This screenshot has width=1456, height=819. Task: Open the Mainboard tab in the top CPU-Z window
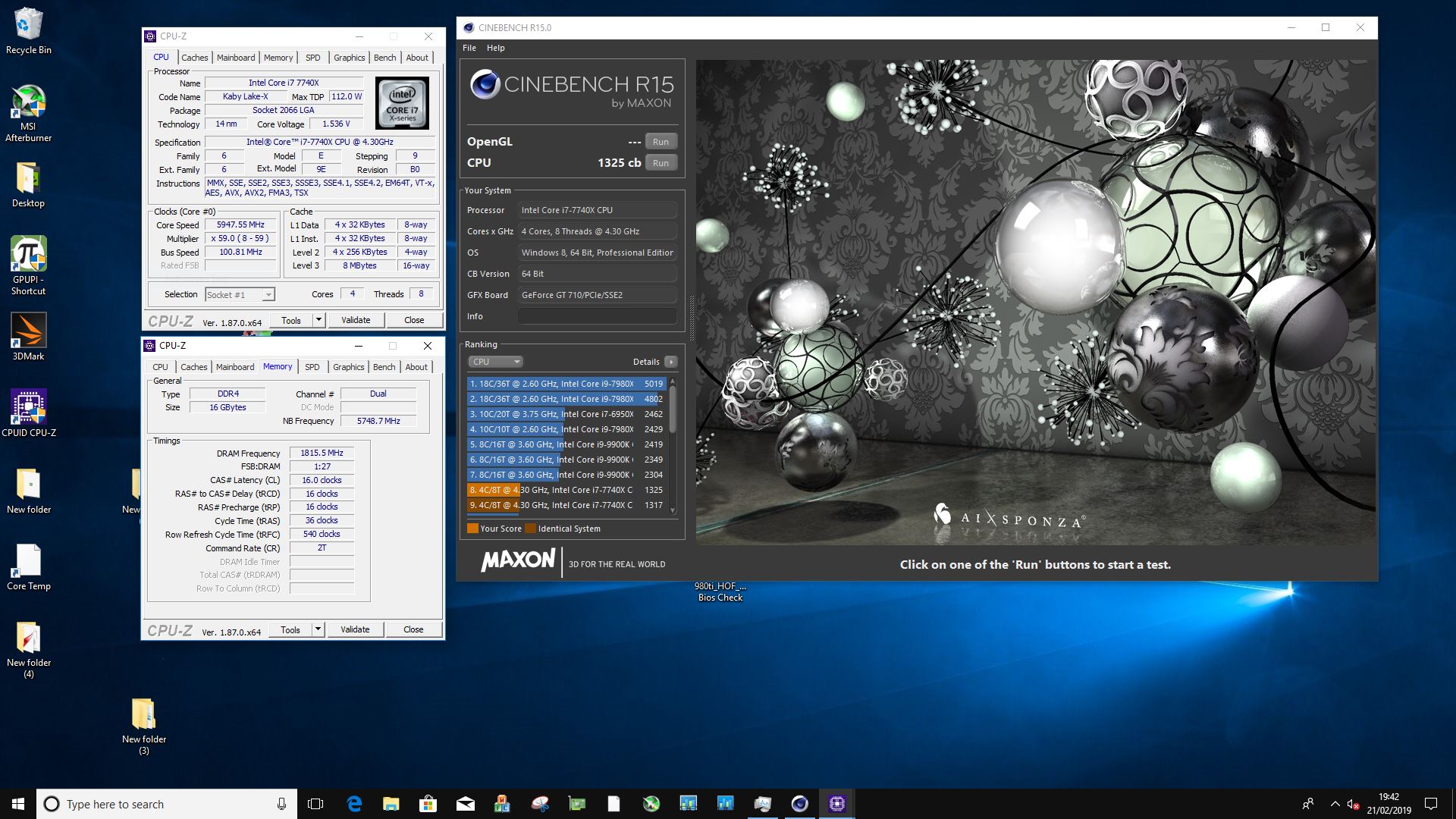point(236,58)
